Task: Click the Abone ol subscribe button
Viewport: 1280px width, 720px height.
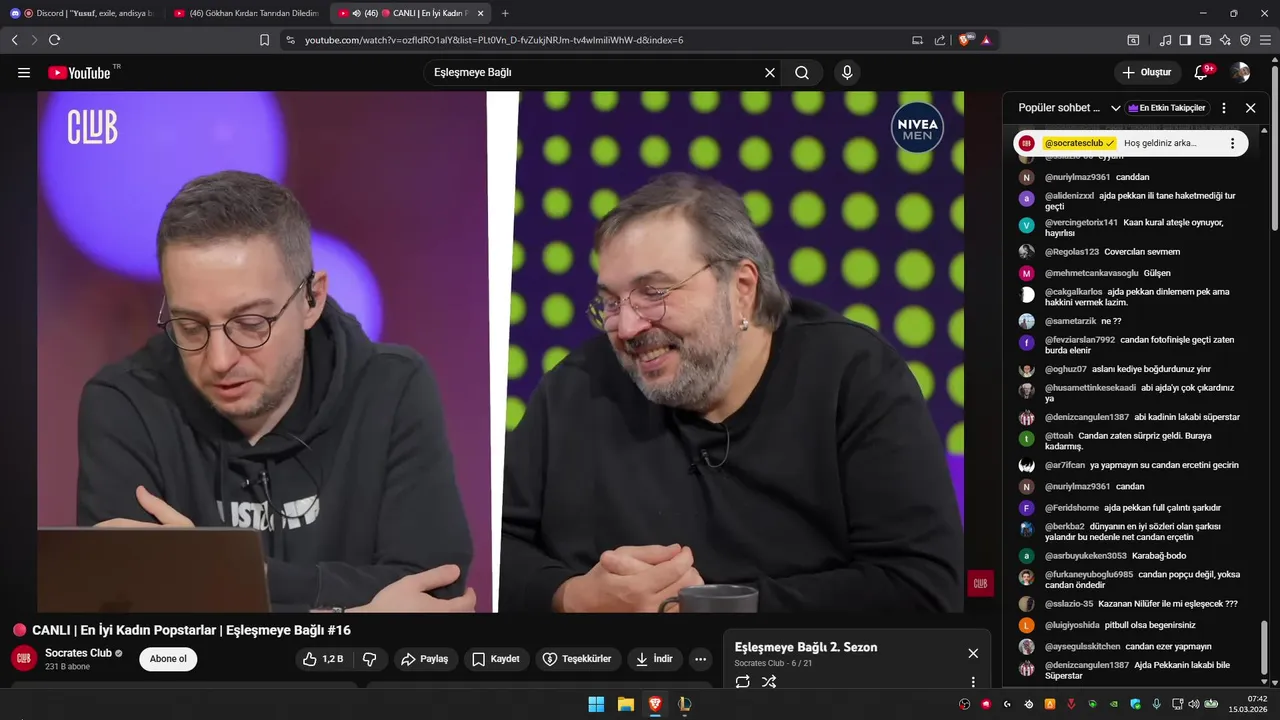Action: click(x=168, y=659)
